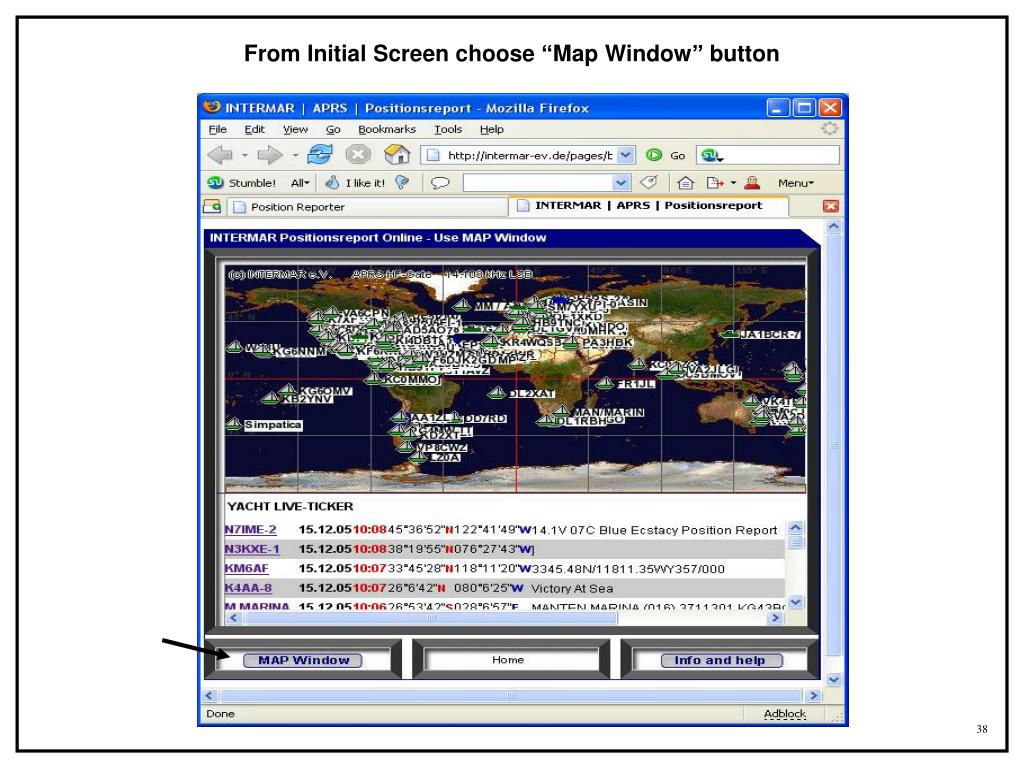The height and width of the screenshot is (768, 1024).
Task: Click the Adblock status bar entry
Action: click(x=784, y=714)
